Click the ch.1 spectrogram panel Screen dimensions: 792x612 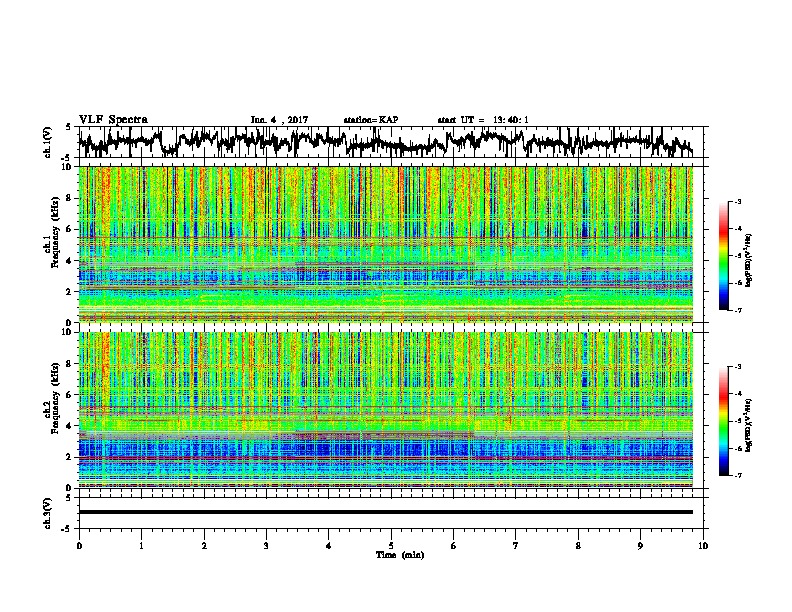[x=385, y=244]
